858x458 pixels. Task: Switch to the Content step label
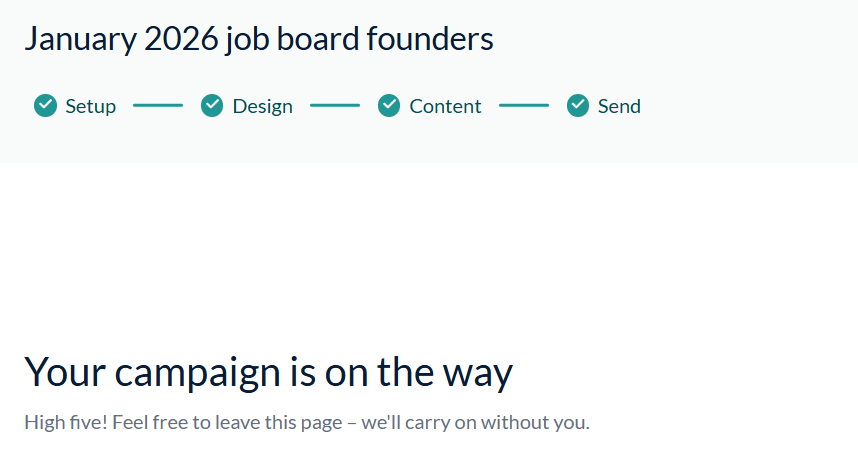point(445,106)
